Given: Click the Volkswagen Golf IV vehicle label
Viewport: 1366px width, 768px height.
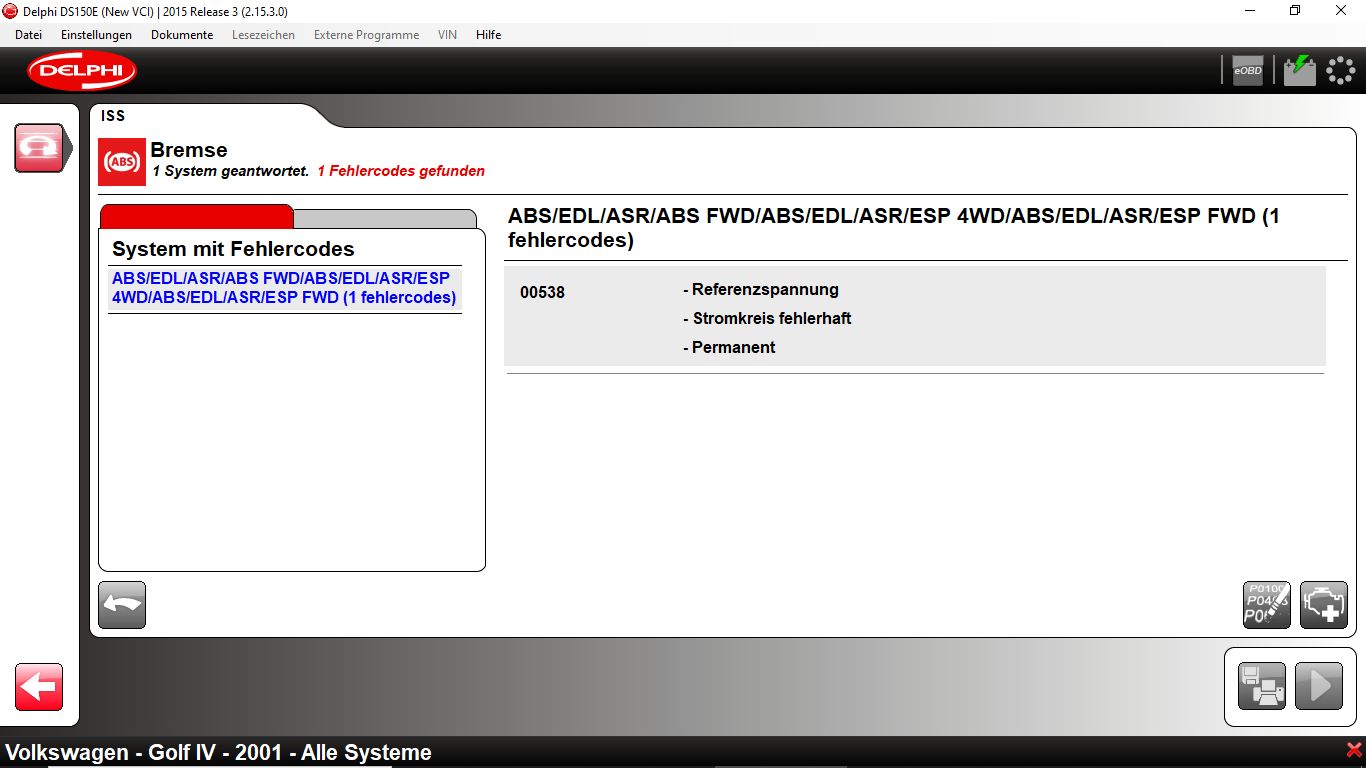Looking at the screenshot, I should pyautogui.click(x=219, y=753).
